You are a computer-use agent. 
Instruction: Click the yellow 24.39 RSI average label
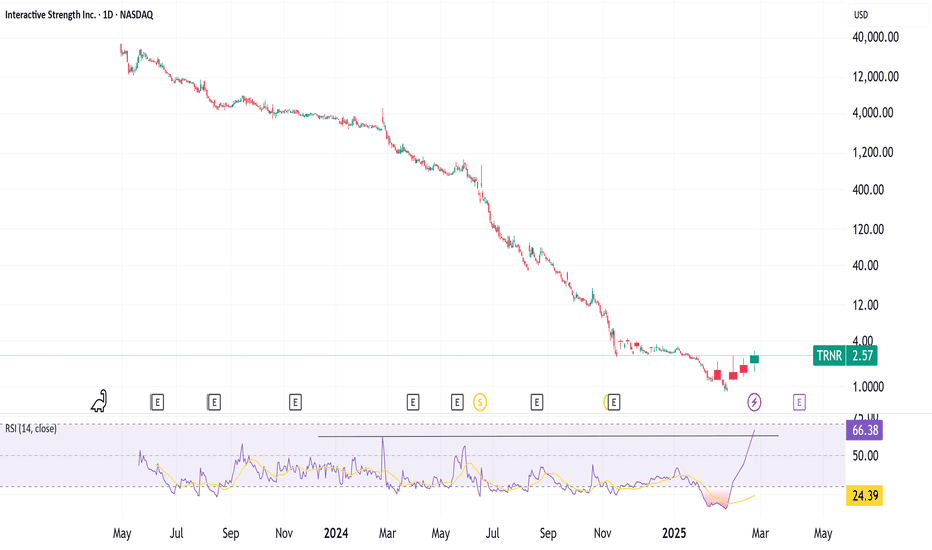864,495
